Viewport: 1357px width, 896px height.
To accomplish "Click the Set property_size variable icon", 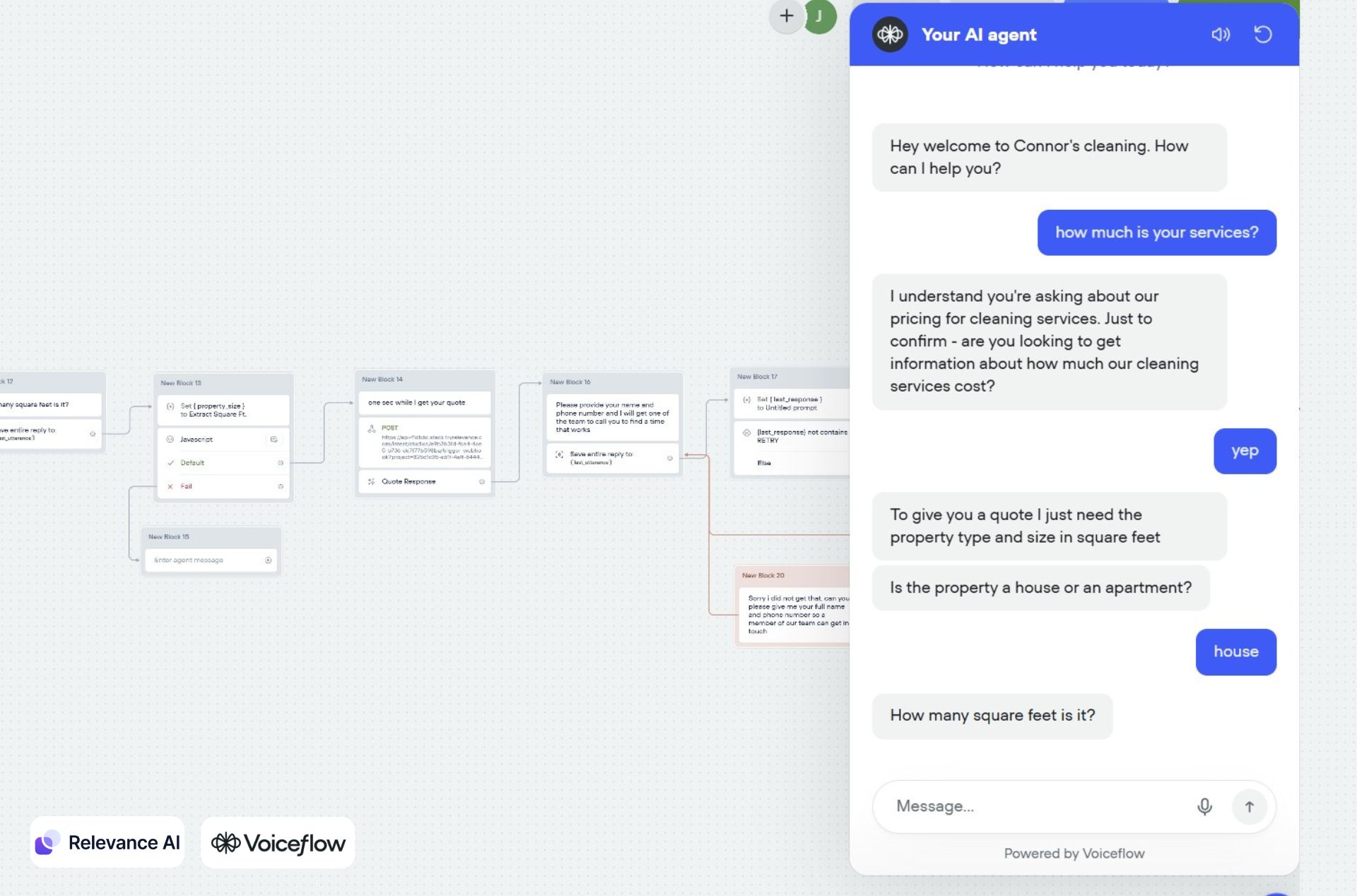I will pos(170,406).
